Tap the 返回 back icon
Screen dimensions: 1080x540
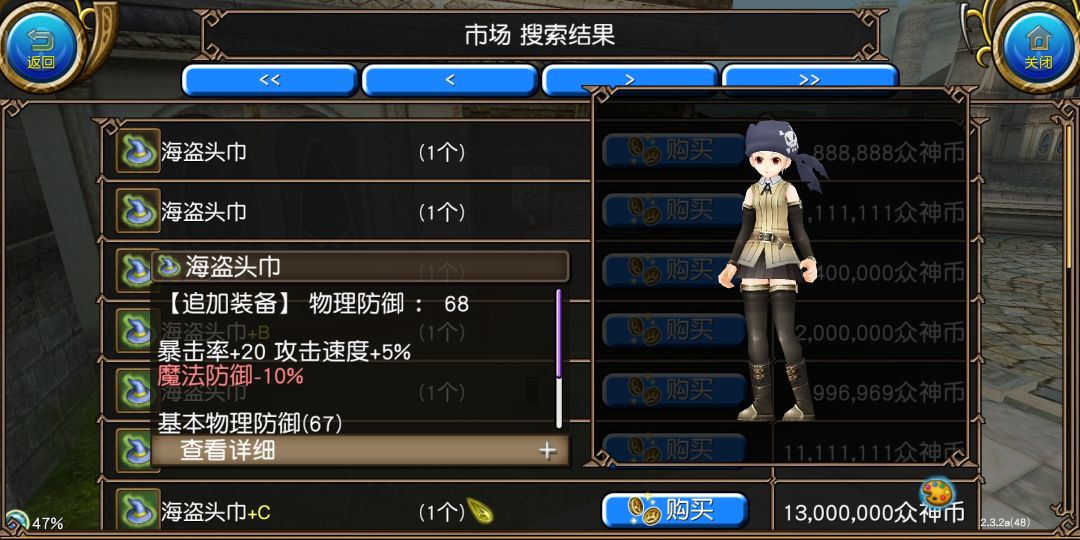click(41, 48)
